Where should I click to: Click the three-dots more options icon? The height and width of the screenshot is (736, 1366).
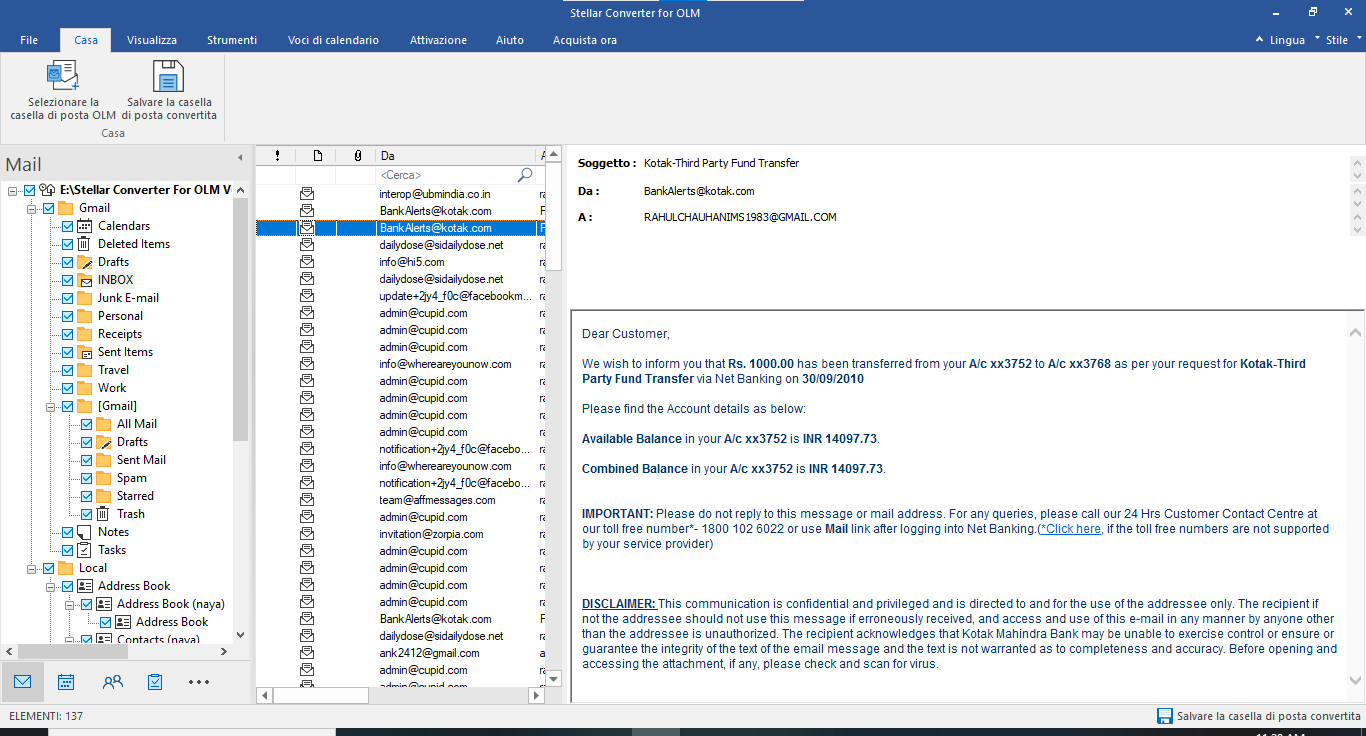(x=199, y=682)
